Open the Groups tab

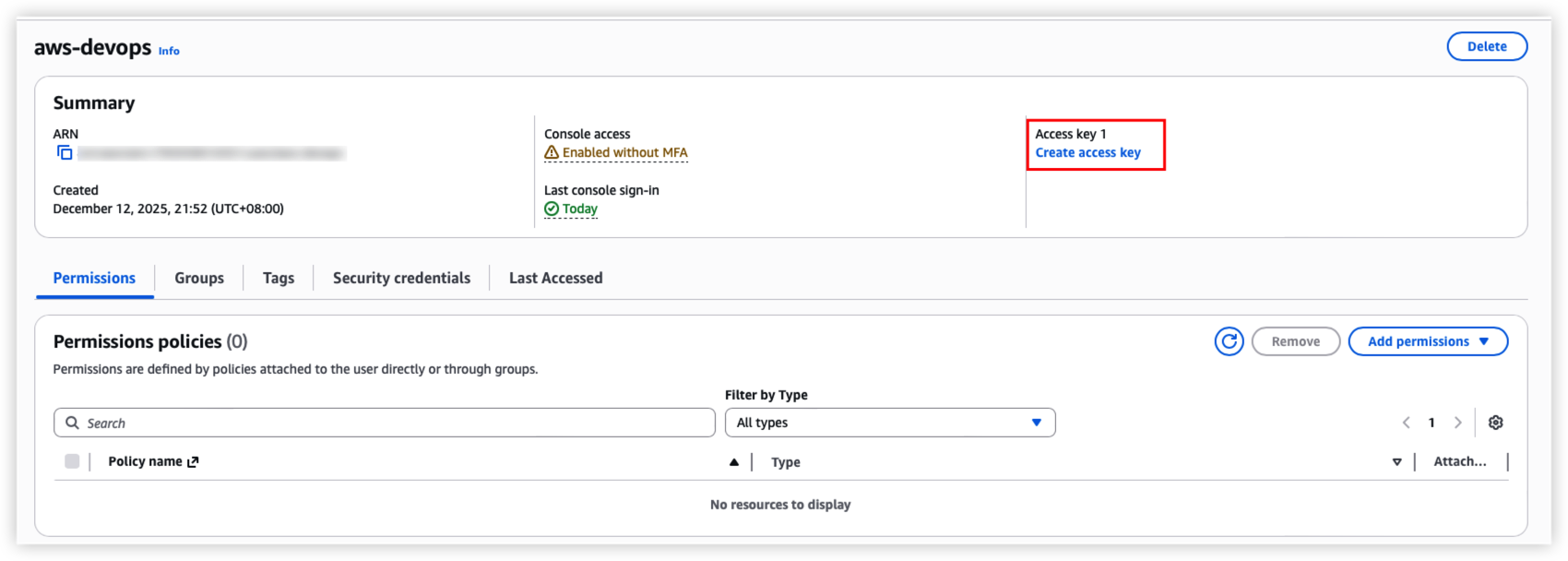199,278
